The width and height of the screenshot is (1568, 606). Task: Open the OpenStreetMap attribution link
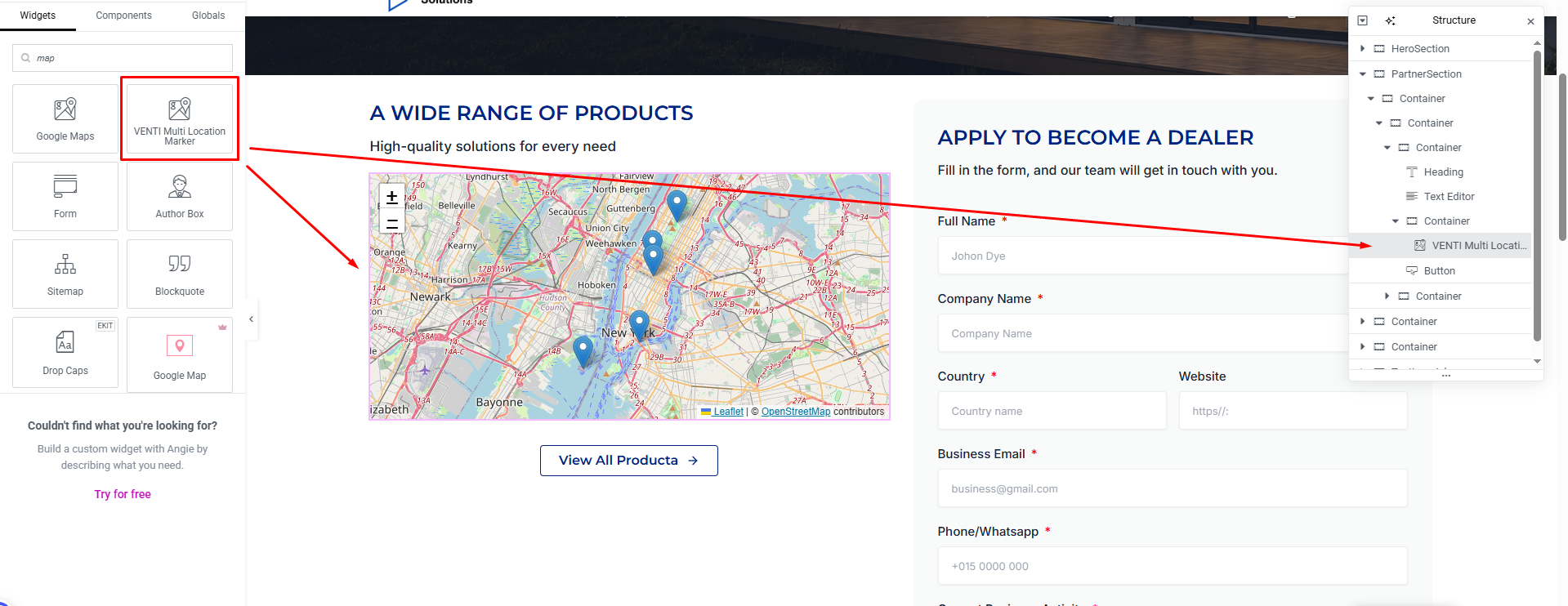click(796, 412)
